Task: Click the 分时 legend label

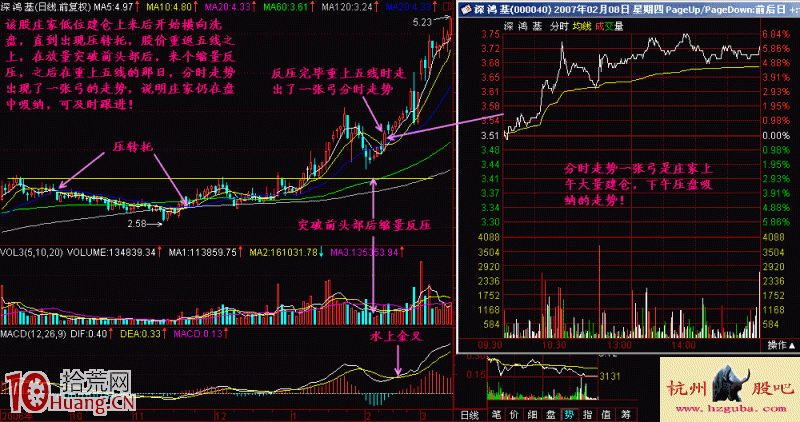Action: coord(559,26)
